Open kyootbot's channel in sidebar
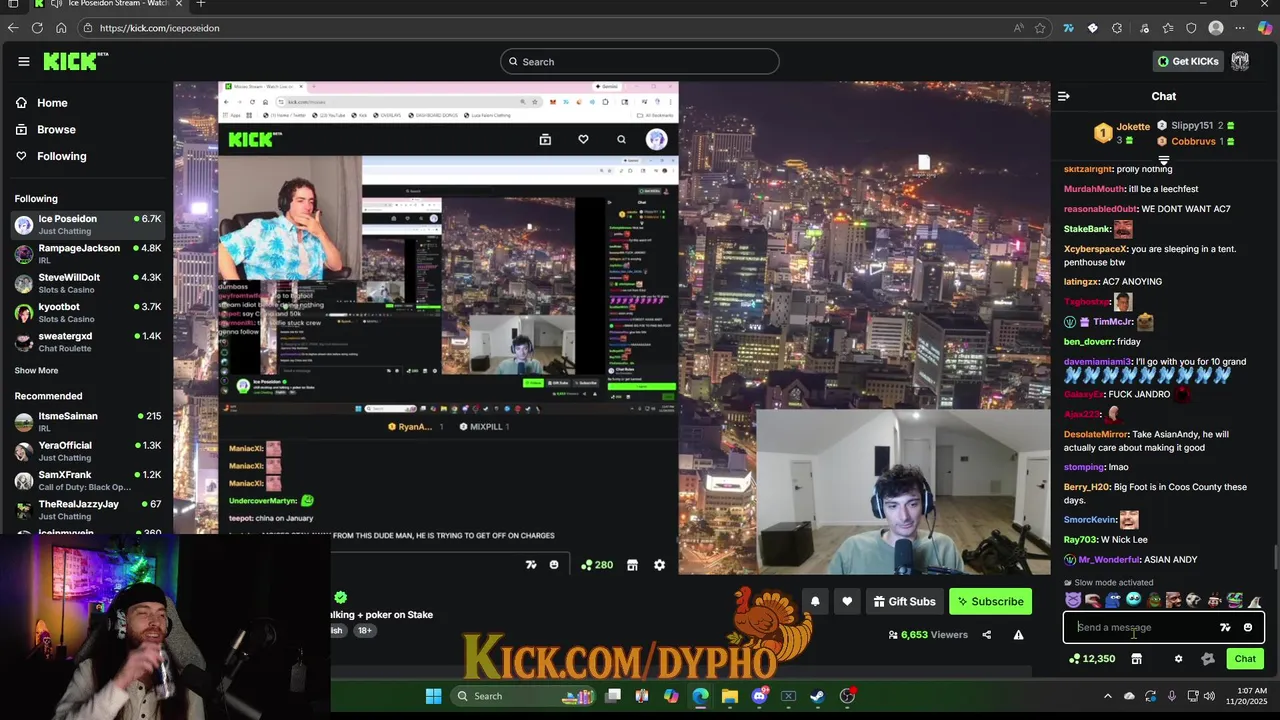 pyautogui.click(x=87, y=312)
